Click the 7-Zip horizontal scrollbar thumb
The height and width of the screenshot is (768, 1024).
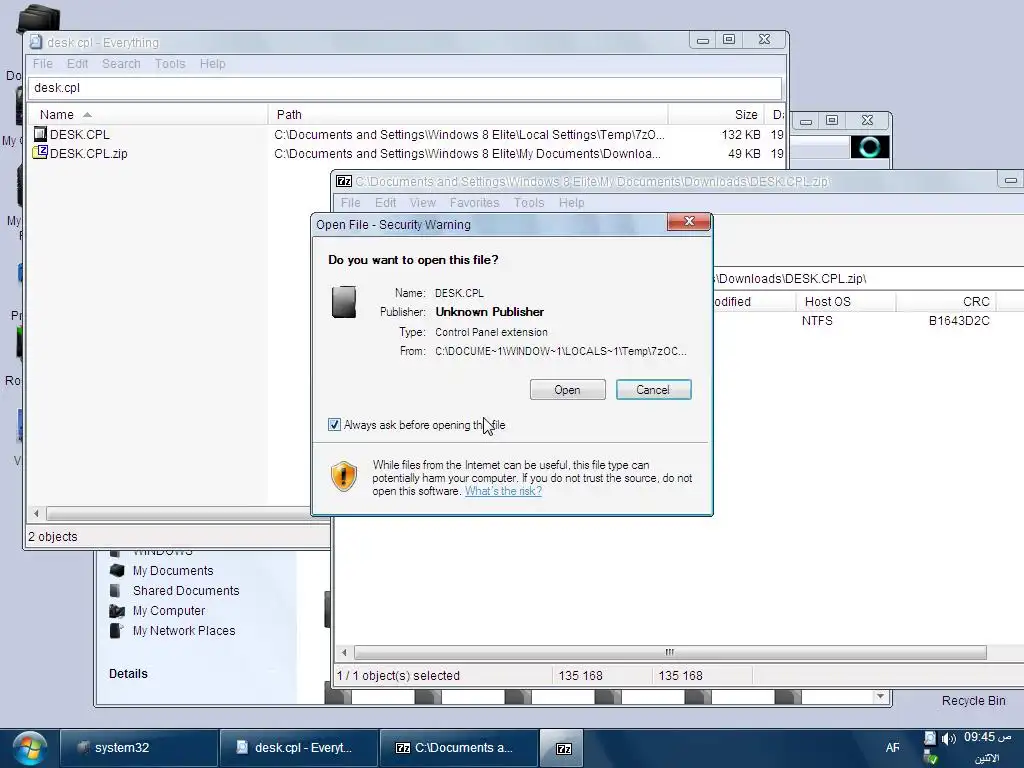[x=670, y=652]
